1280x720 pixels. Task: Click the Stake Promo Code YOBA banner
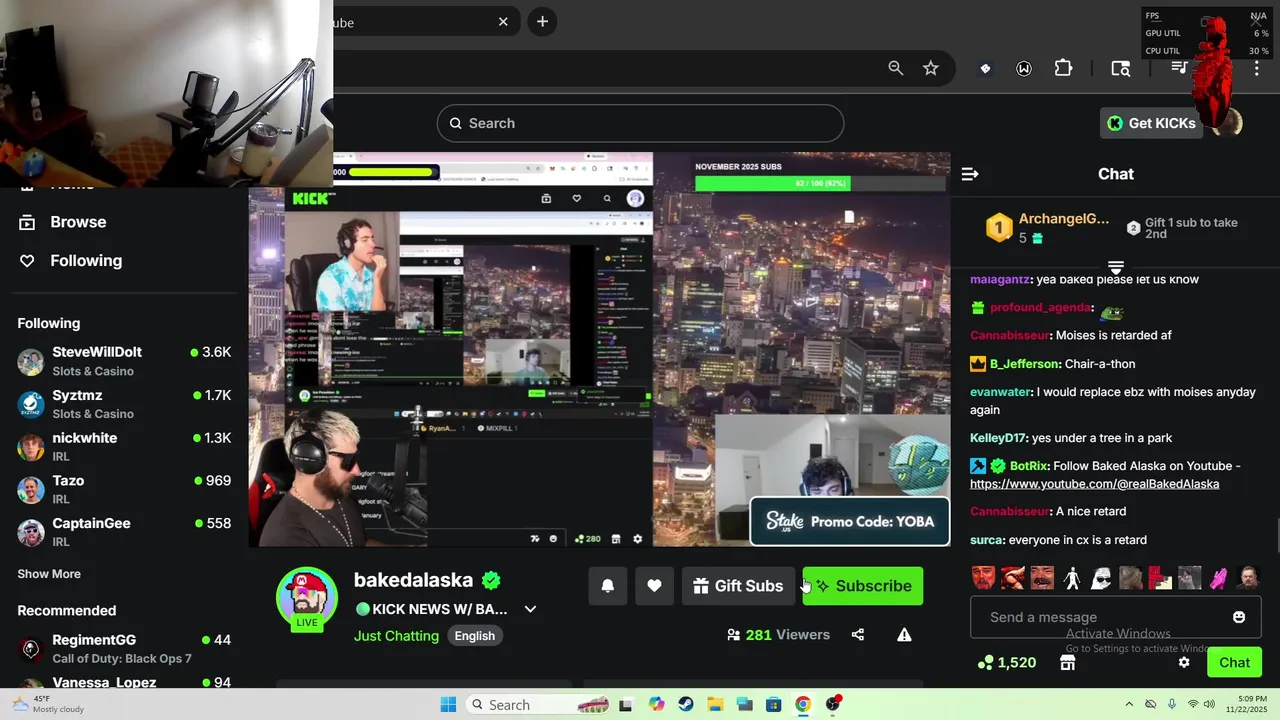tap(849, 521)
